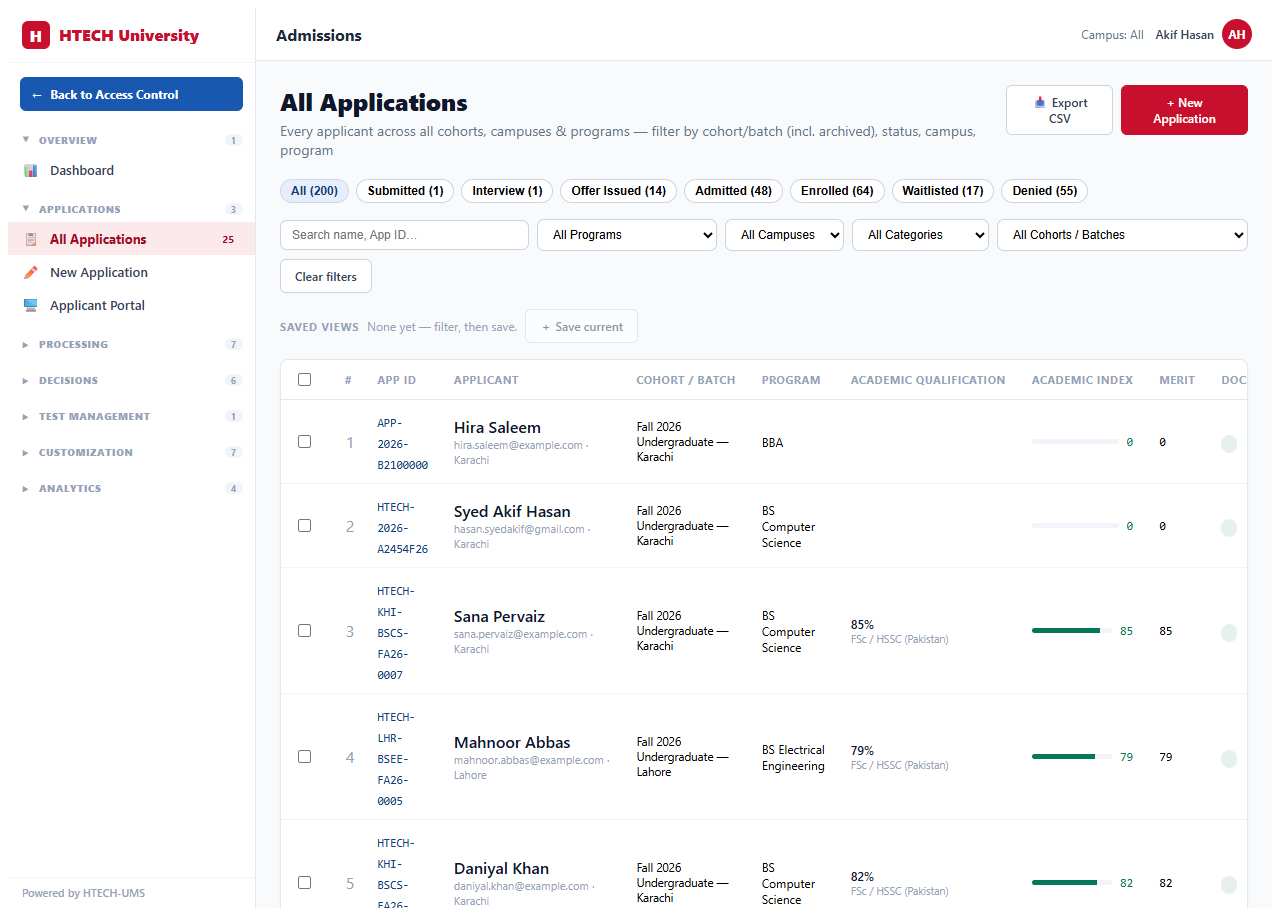Filter by Admitted (48) status
The width and height of the screenshot is (1280, 916).
click(x=733, y=191)
